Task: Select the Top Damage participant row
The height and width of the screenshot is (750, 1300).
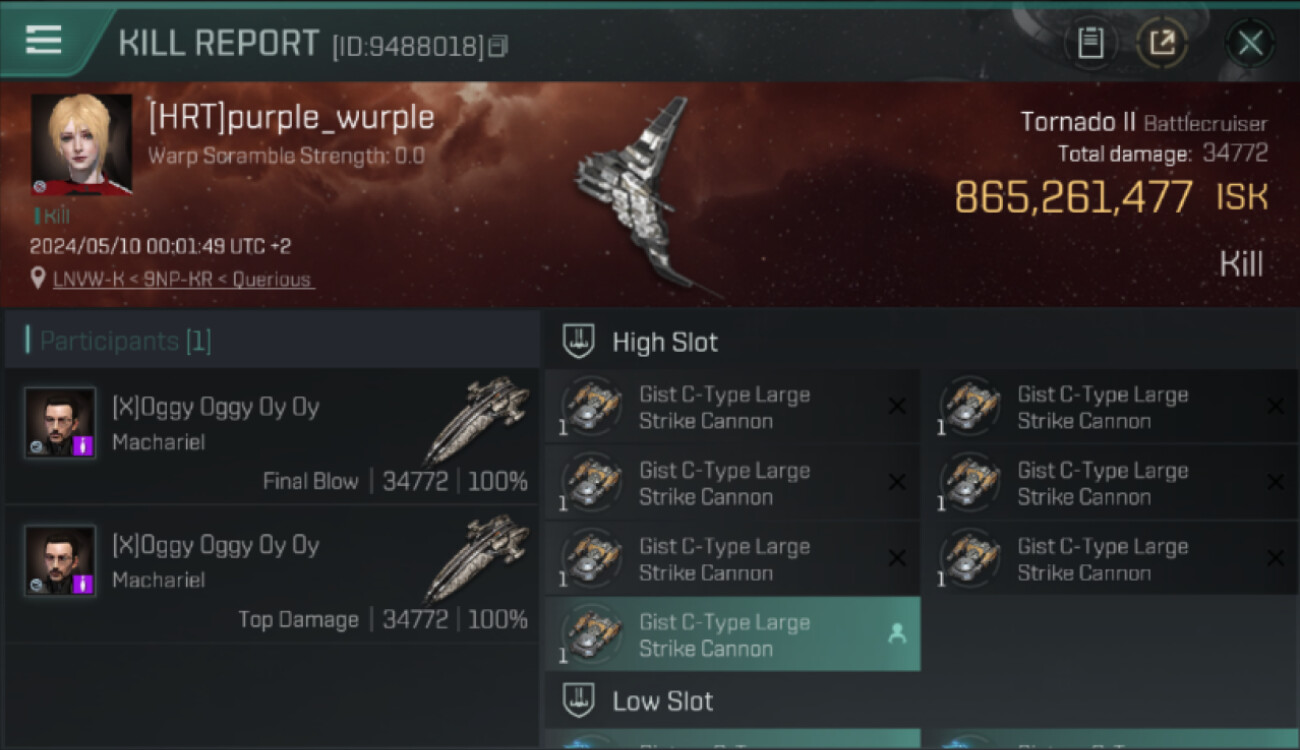Action: click(x=272, y=573)
